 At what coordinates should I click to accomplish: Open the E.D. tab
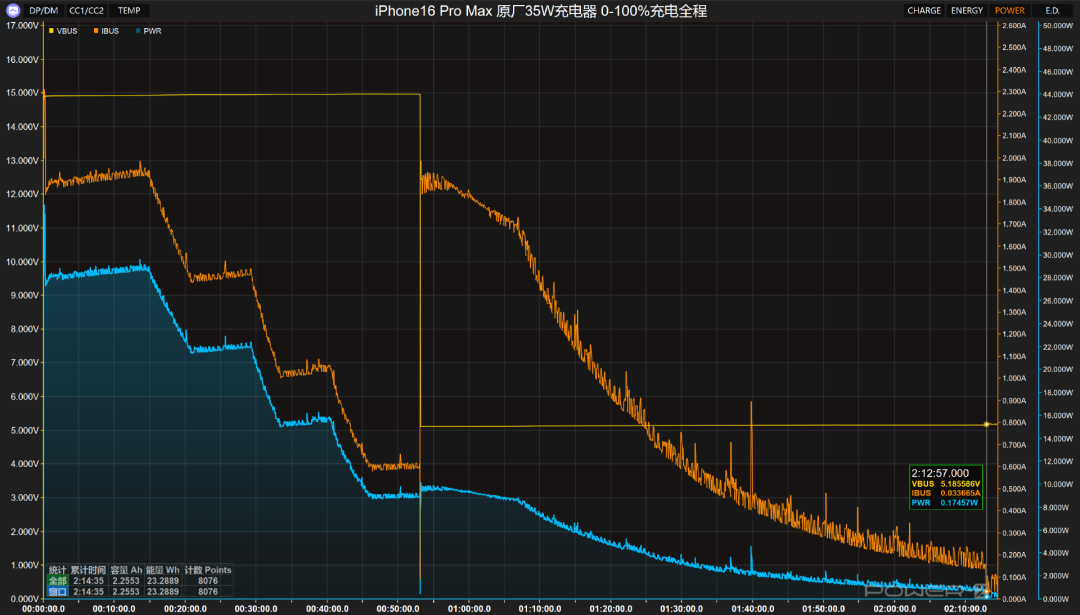(x=1052, y=10)
